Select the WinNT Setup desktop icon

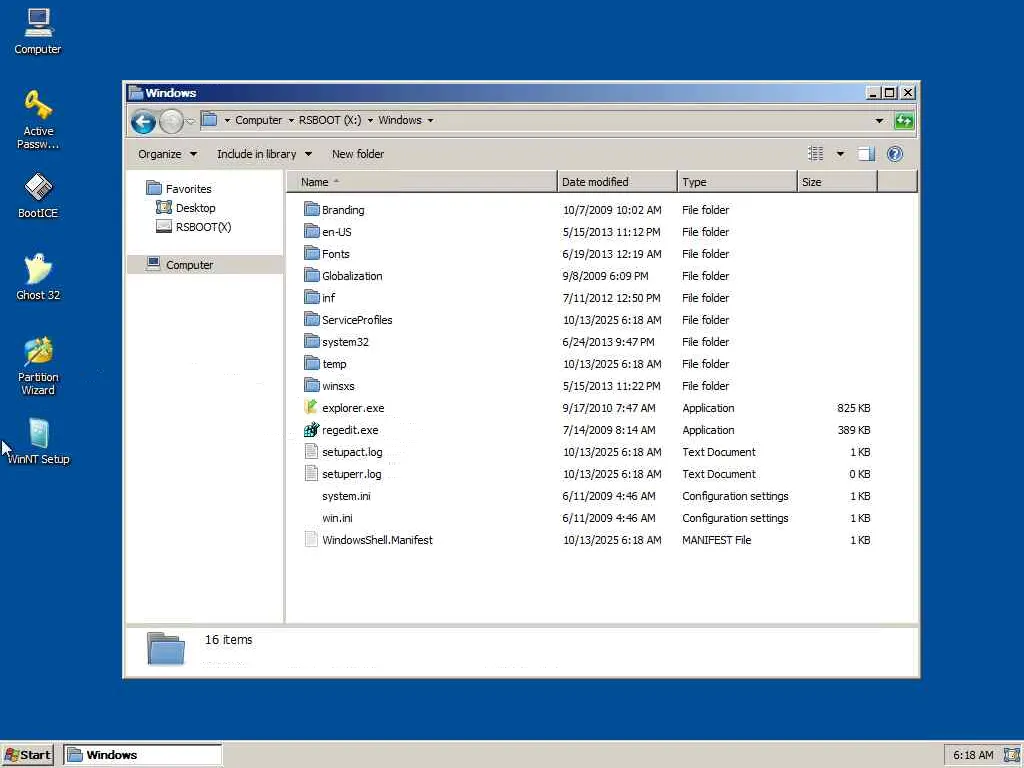click(x=38, y=441)
